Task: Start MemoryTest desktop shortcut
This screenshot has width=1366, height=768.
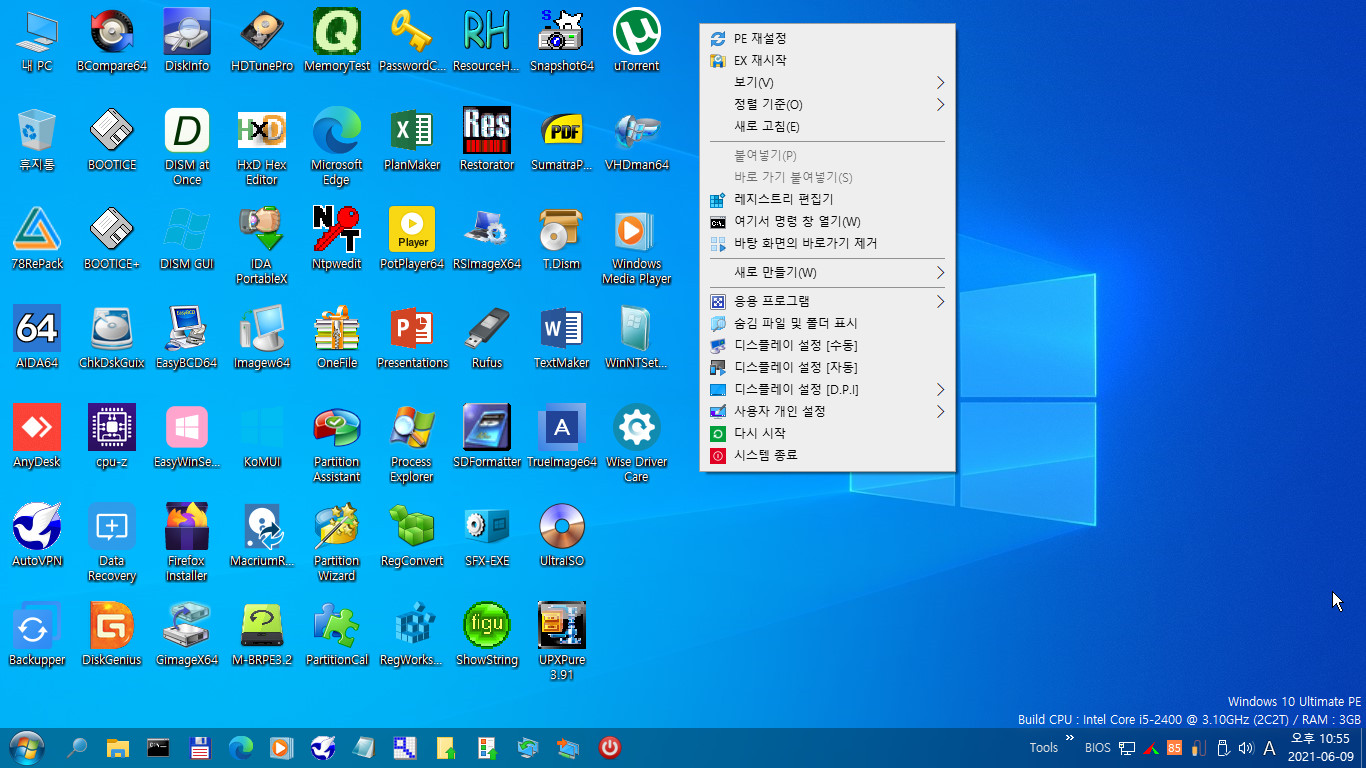Action: pyautogui.click(x=337, y=41)
